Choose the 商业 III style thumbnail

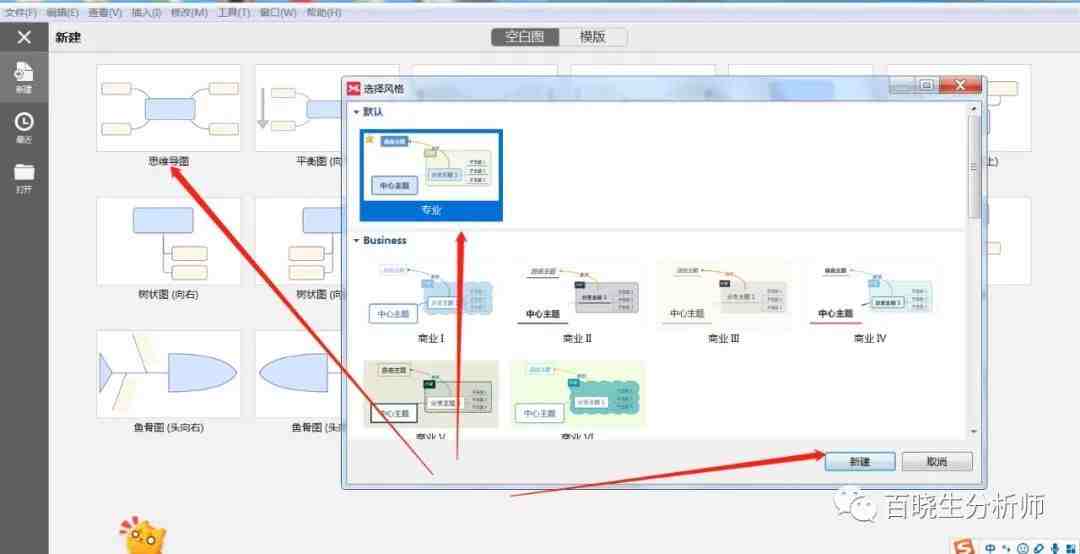723,295
